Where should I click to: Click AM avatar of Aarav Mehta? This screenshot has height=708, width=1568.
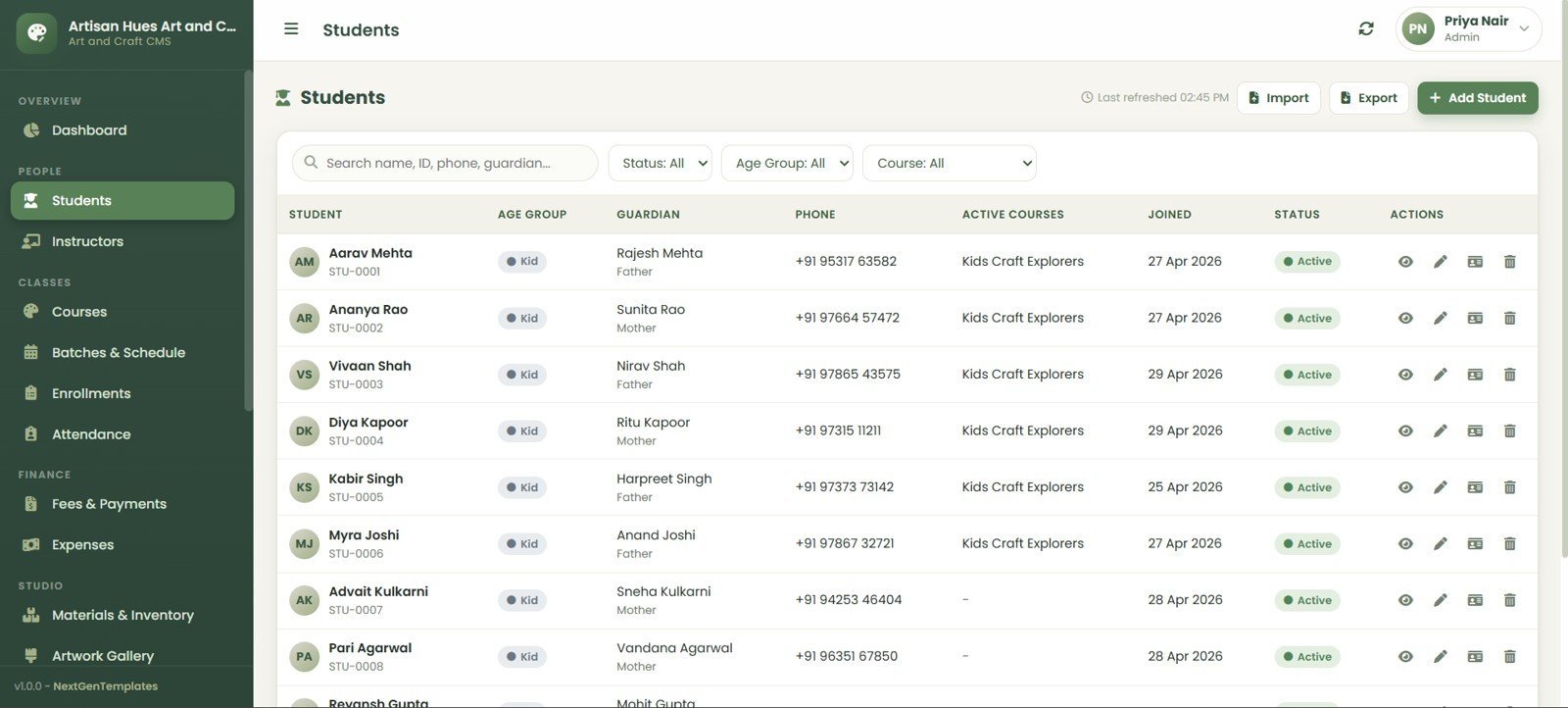point(305,262)
